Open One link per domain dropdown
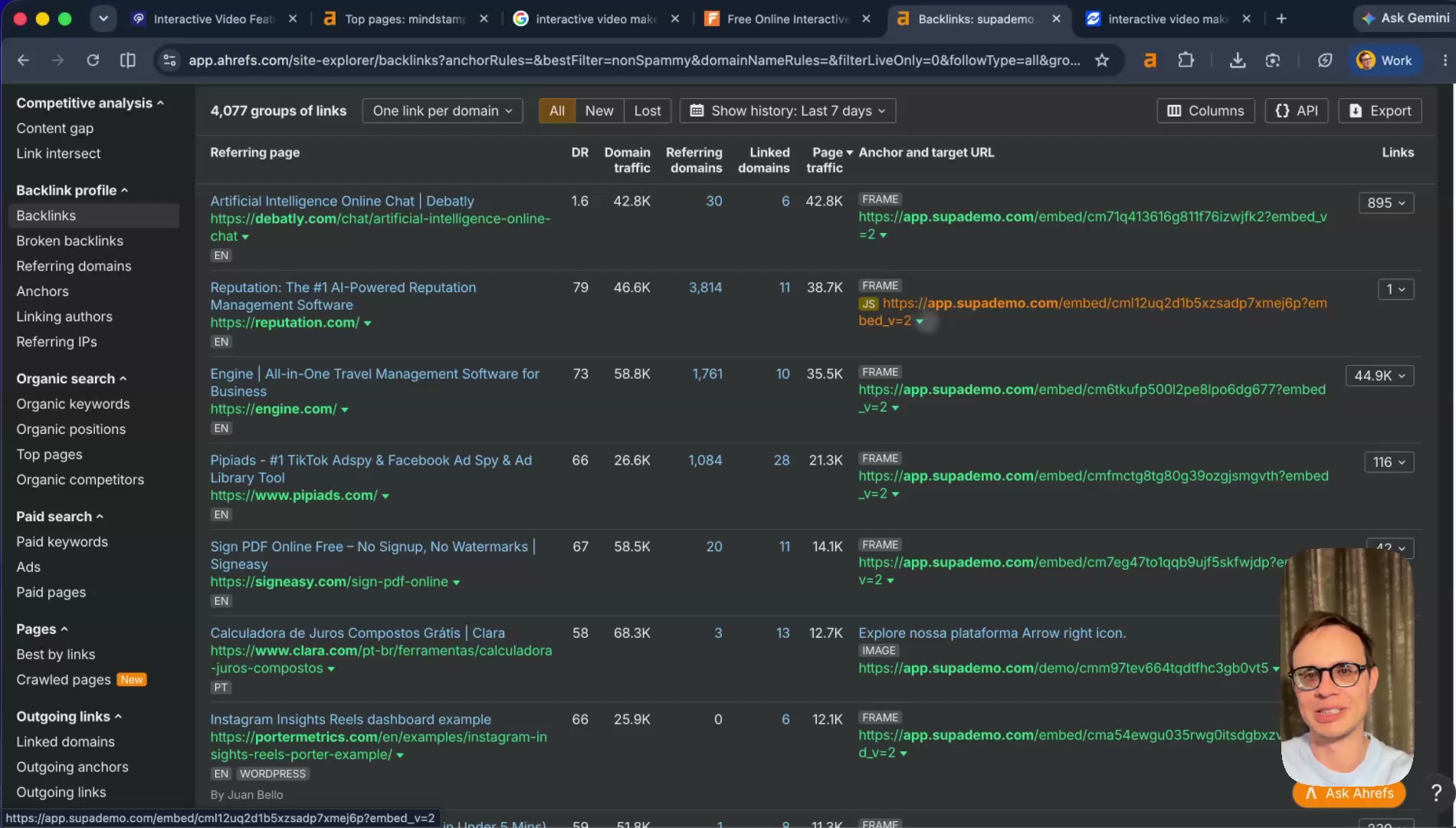Viewport: 1456px width, 828px height. (x=442, y=110)
